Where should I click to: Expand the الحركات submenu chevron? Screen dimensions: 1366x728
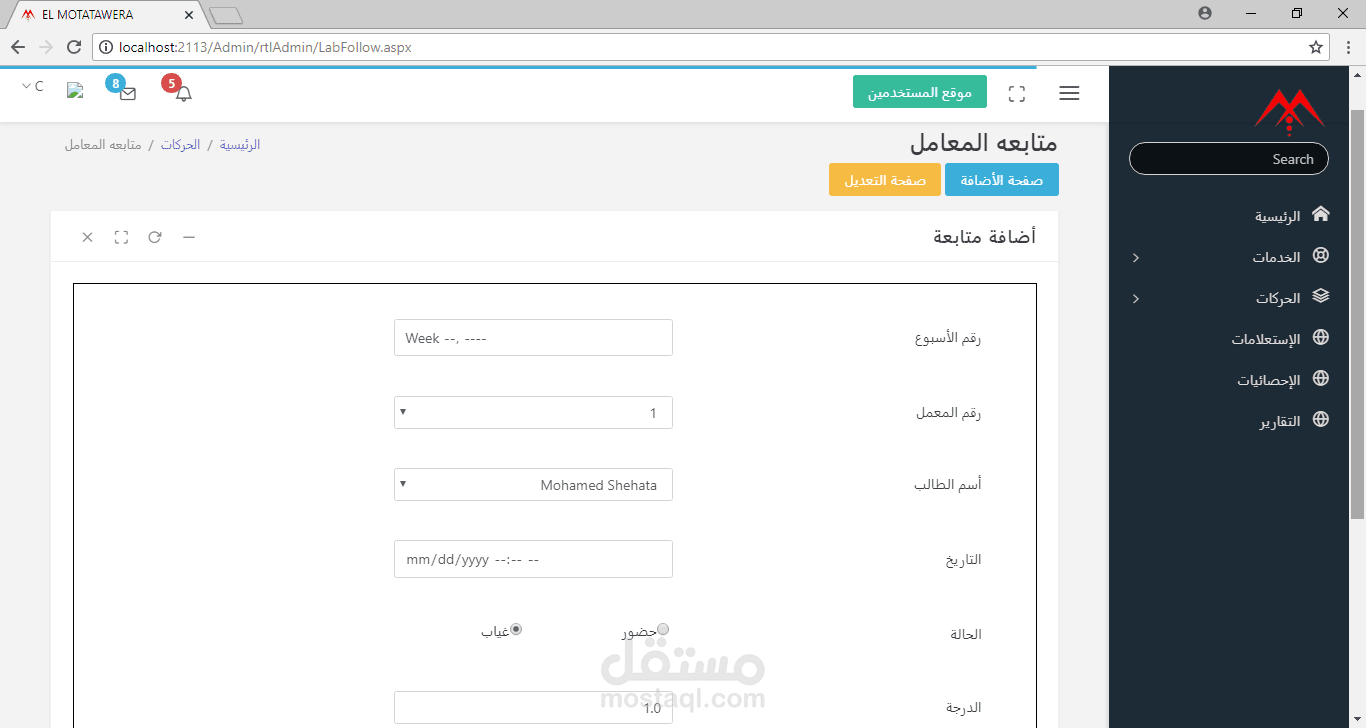(x=1135, y=299)
